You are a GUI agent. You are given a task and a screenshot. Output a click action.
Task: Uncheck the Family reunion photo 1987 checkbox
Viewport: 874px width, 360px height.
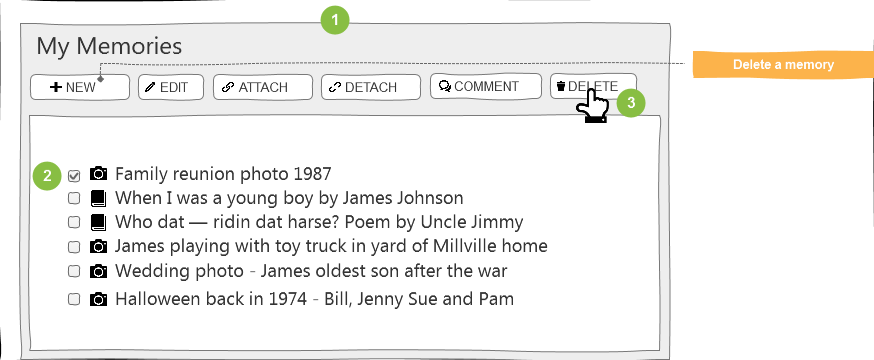coord(74,176)
